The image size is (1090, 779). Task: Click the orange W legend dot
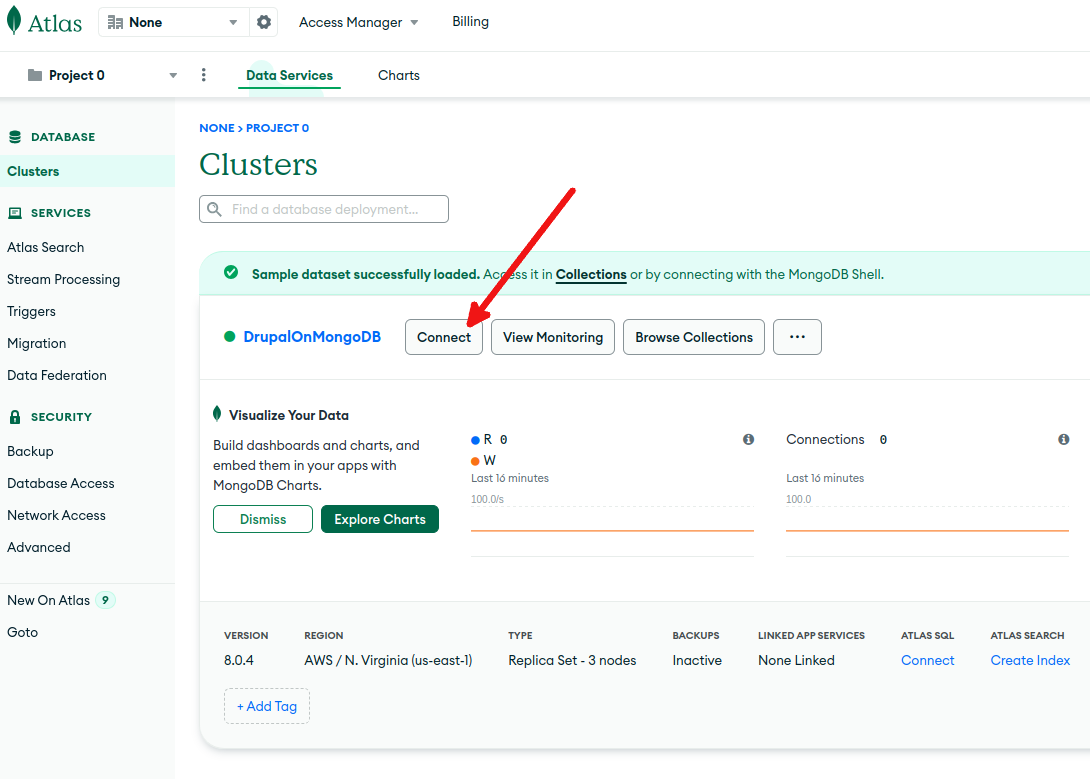pos(475,461)
